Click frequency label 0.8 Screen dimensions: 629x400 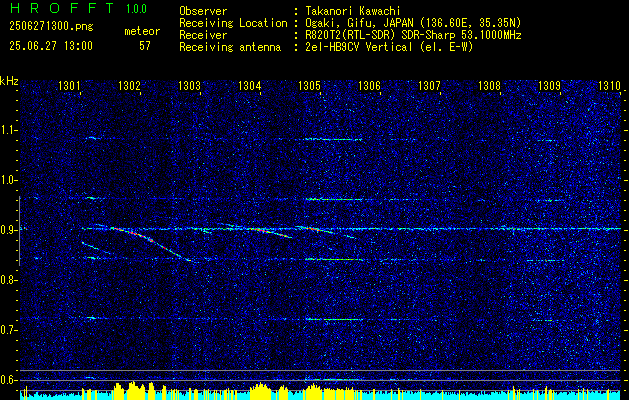[x=8, y=280]
